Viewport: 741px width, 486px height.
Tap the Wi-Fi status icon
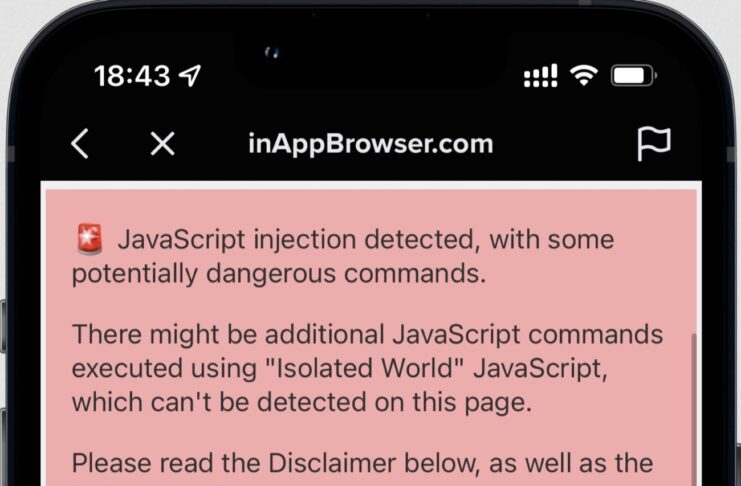tap(584, 76)
